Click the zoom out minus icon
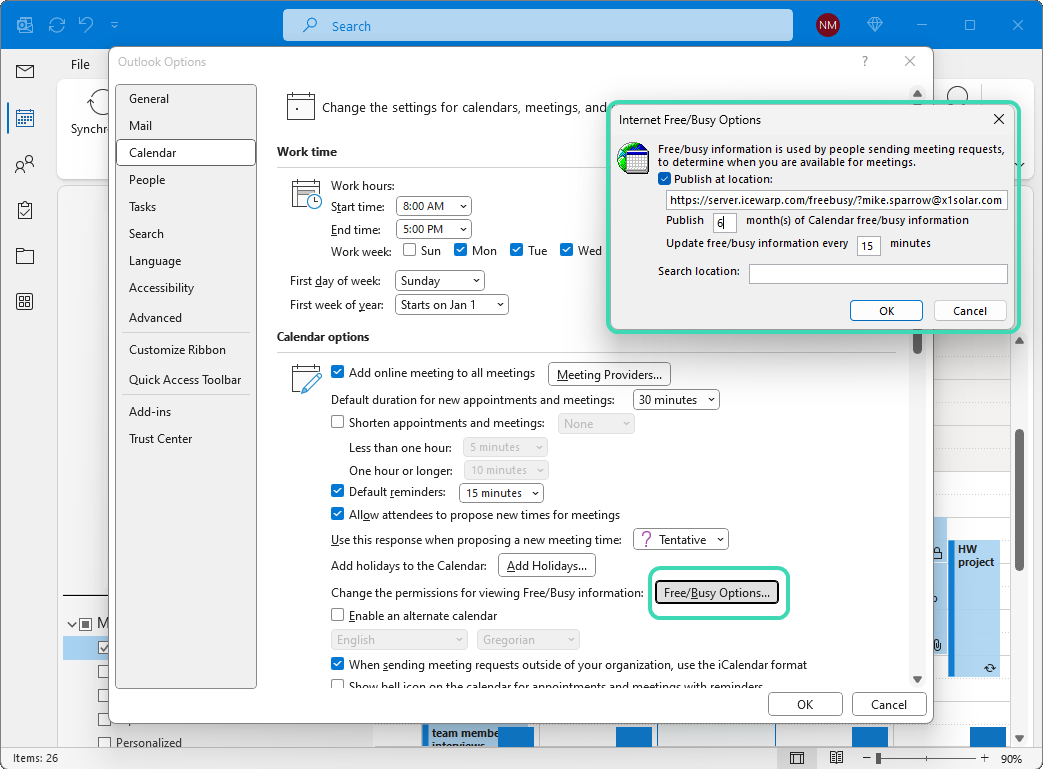The image size is (1043, 769). tap(866, 758)
